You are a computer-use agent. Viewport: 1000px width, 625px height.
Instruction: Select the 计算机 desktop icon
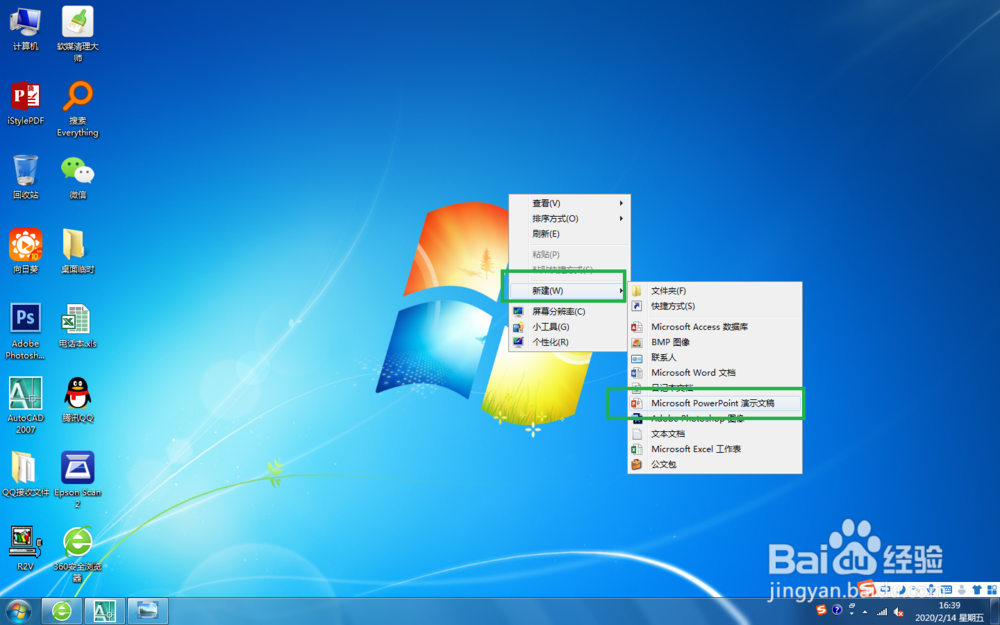pos(26,29)
